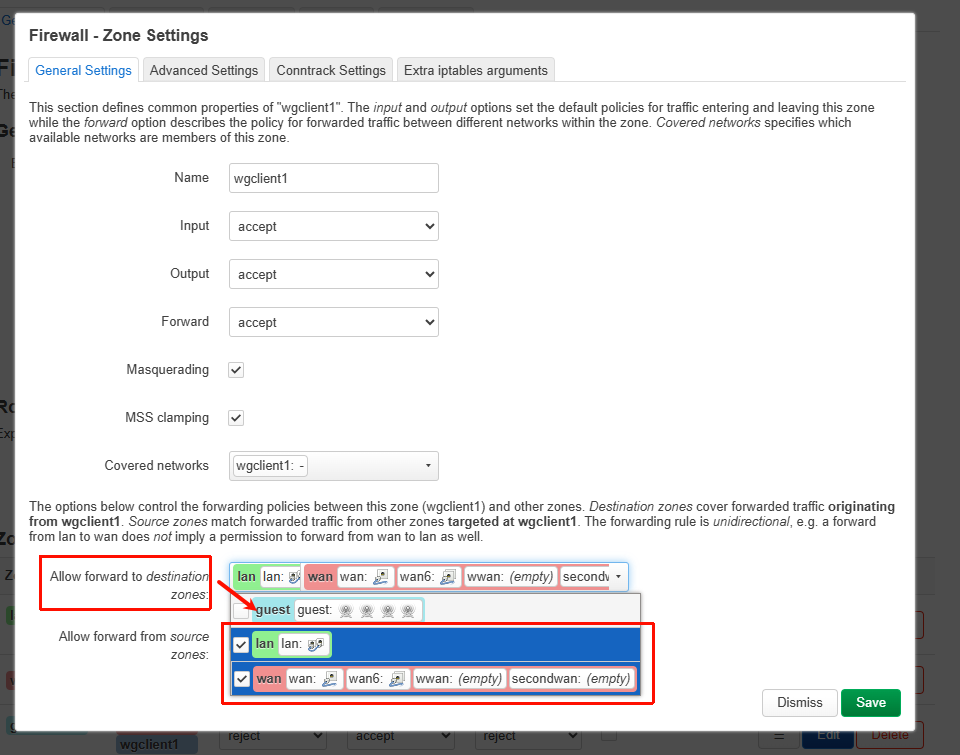Dismiss the zone settings dialog
Screen dimensions: 960x755
(799, 703)
